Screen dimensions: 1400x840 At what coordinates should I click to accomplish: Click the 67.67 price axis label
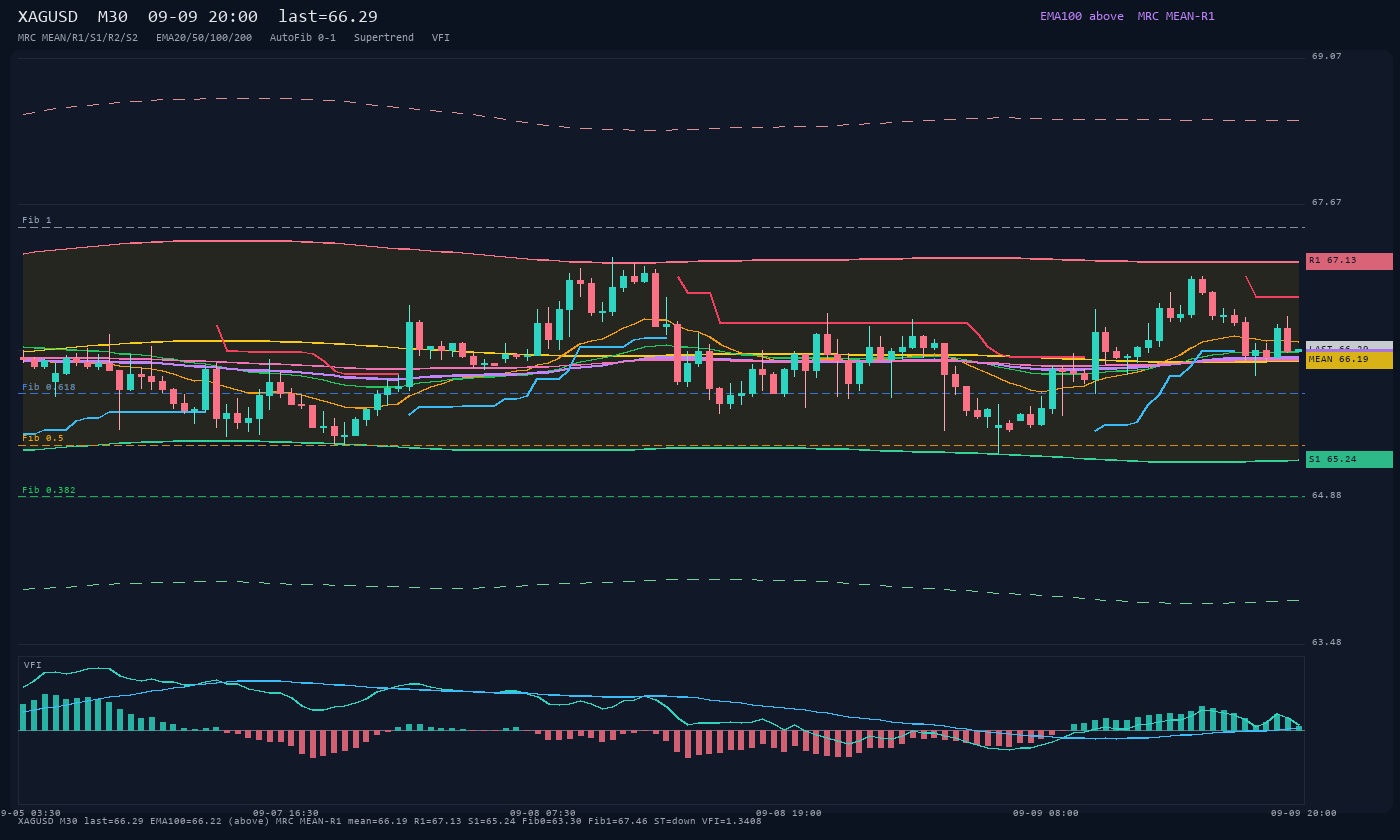click(x=1327, y=203)
